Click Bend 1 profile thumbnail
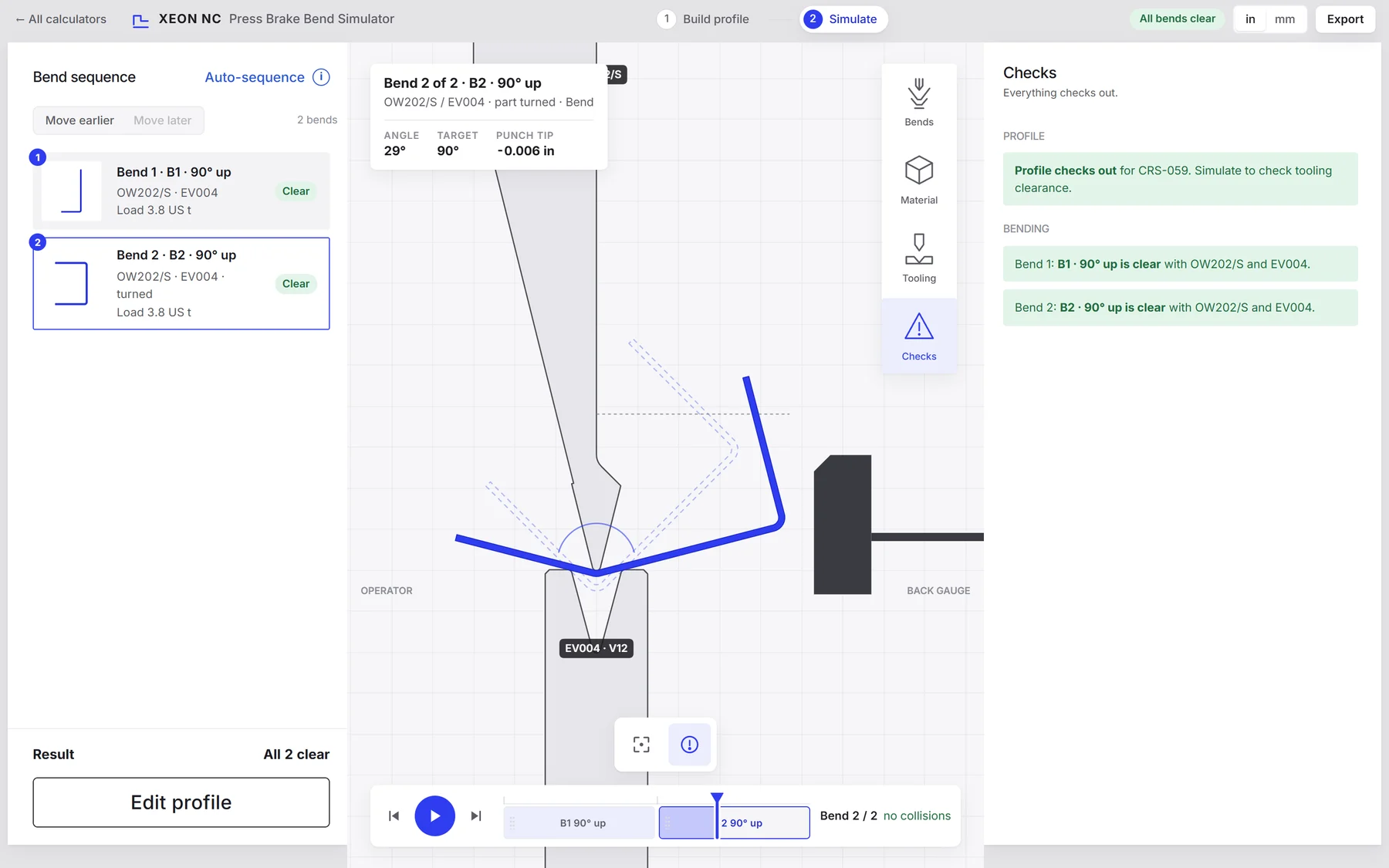The width and height of the screenshot is (1389, 868). (72, 191)
